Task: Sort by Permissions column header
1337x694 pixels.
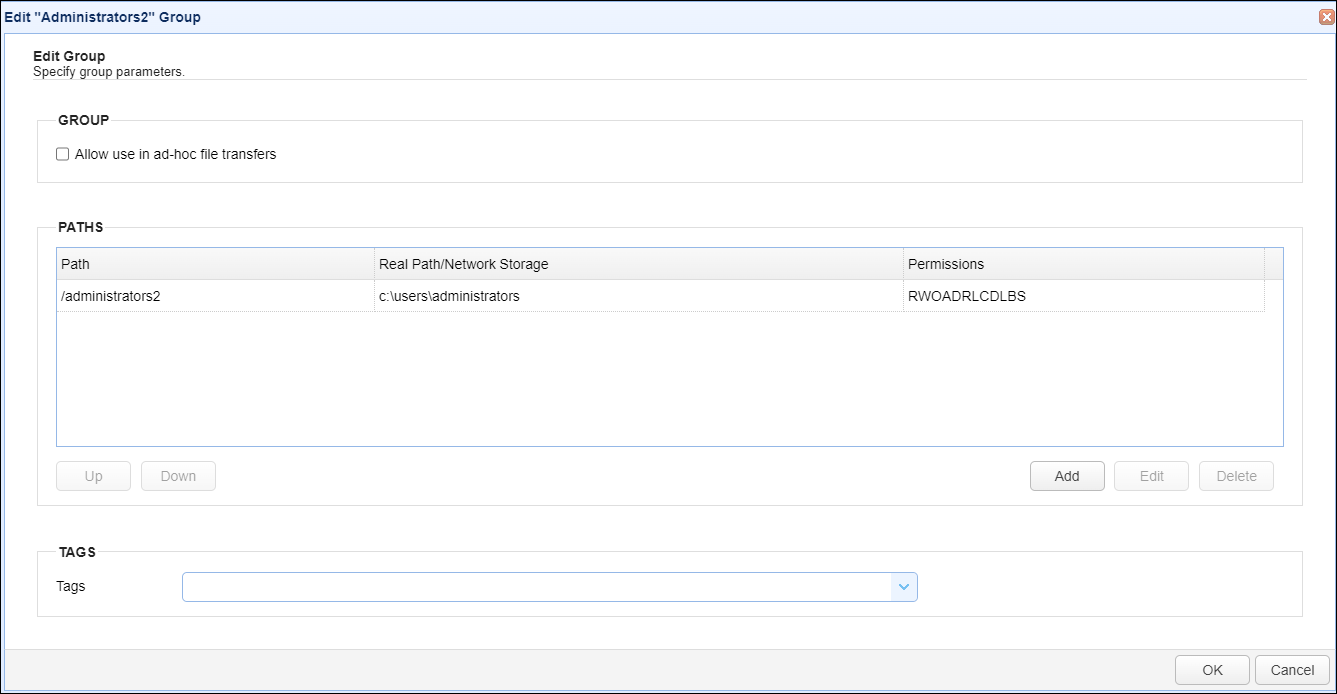Action: pos(1084,264)
